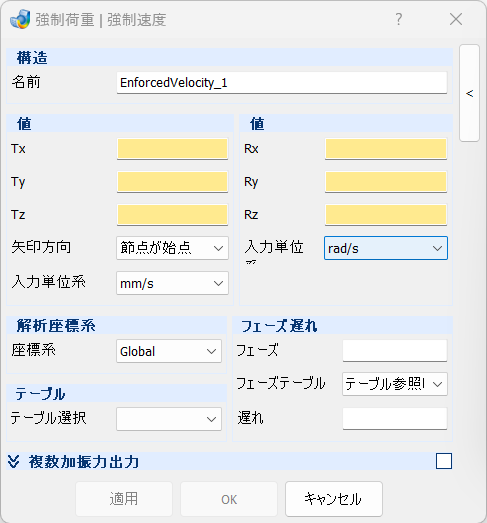Click the Tz value field

[x=172, y=214]
